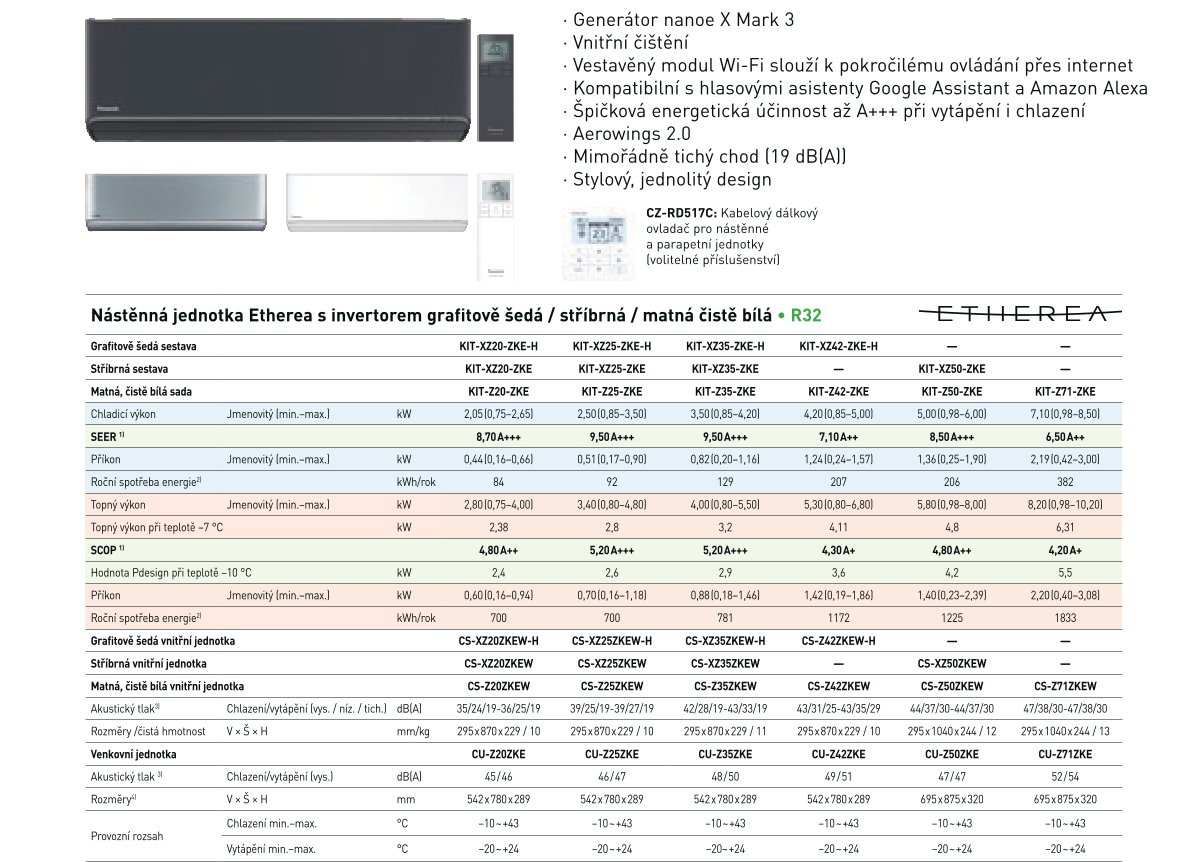This screenshot has height=862, width=1187.
Task: Click the graphite grey Etherea unit image
Action: 278,79
